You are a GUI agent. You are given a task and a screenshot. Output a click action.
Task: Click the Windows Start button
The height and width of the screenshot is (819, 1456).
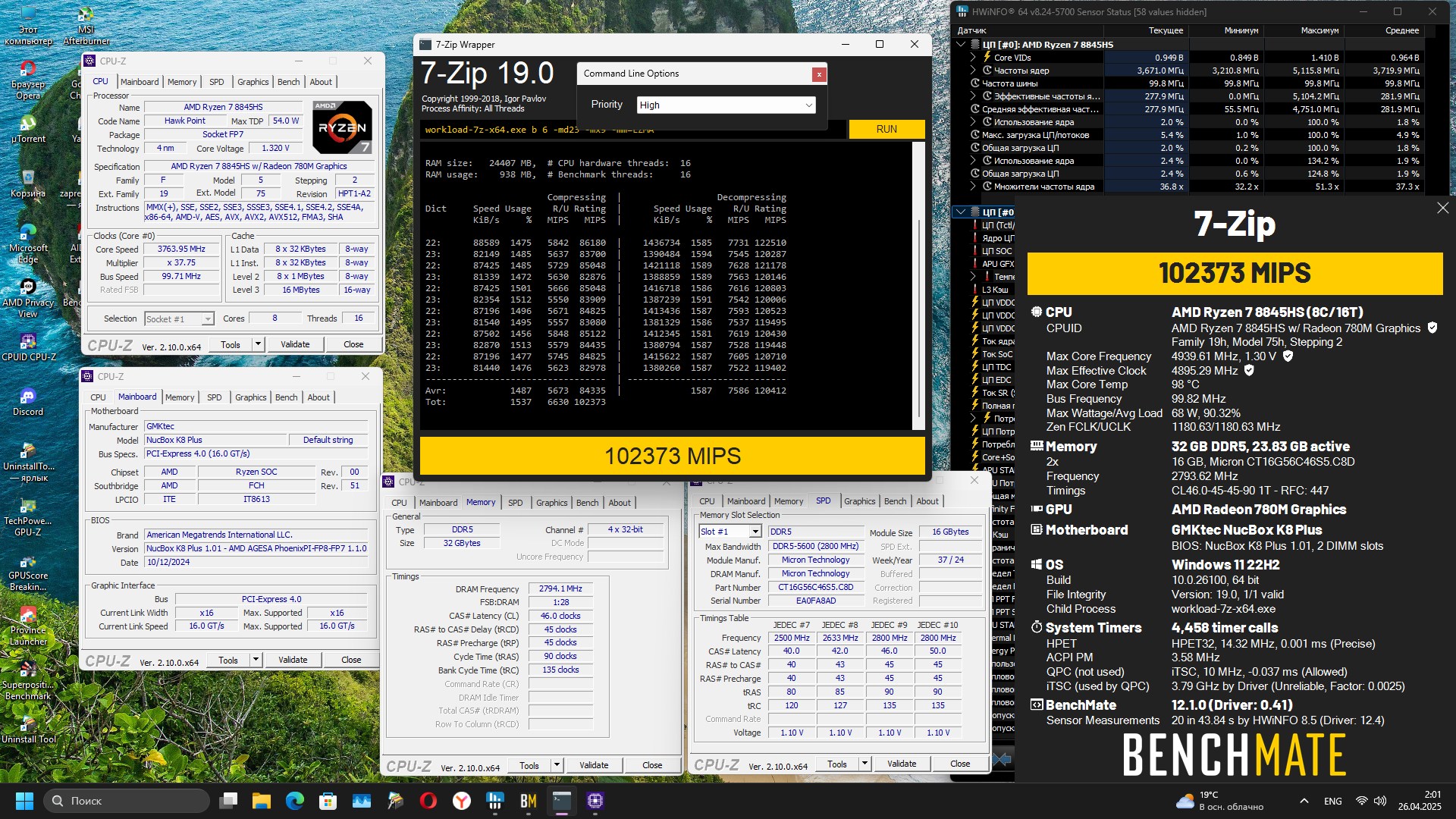(x=24, y=801)
